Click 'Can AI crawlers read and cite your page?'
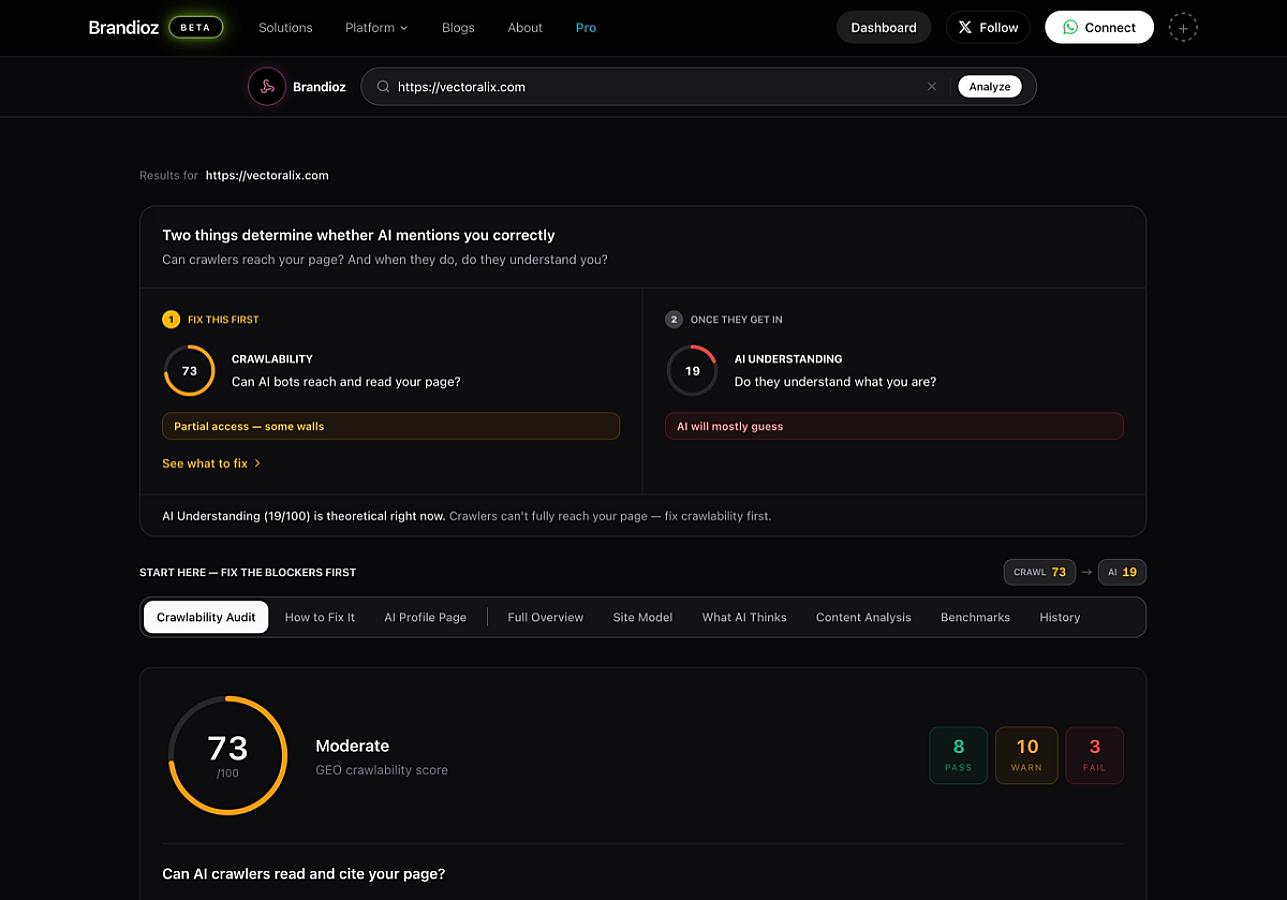 tap(303, 874)
